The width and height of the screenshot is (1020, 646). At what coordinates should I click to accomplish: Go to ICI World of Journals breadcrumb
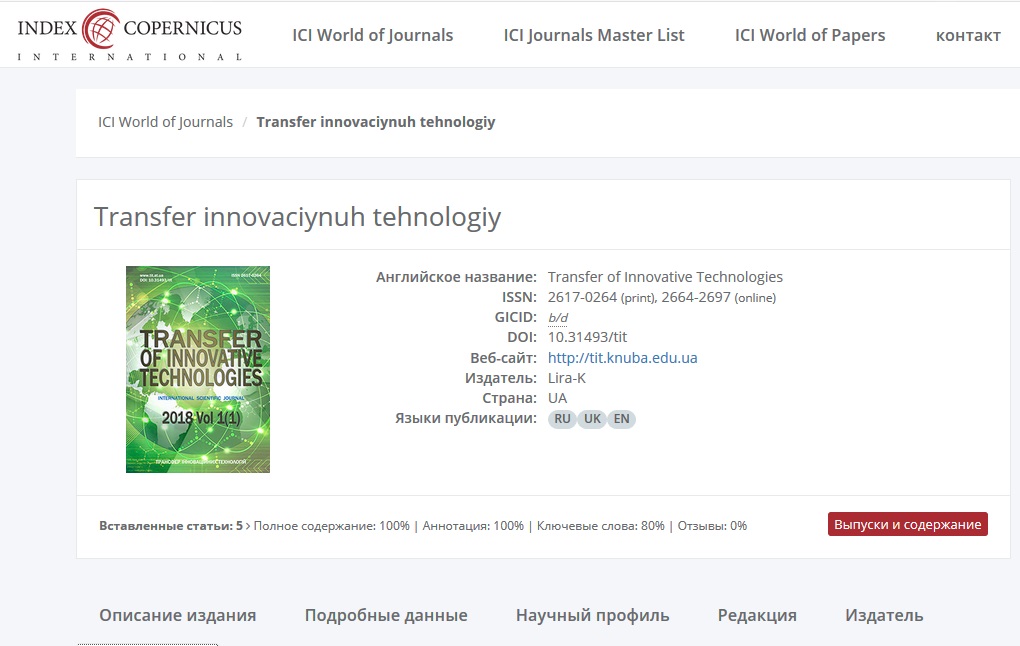(165, 122)
